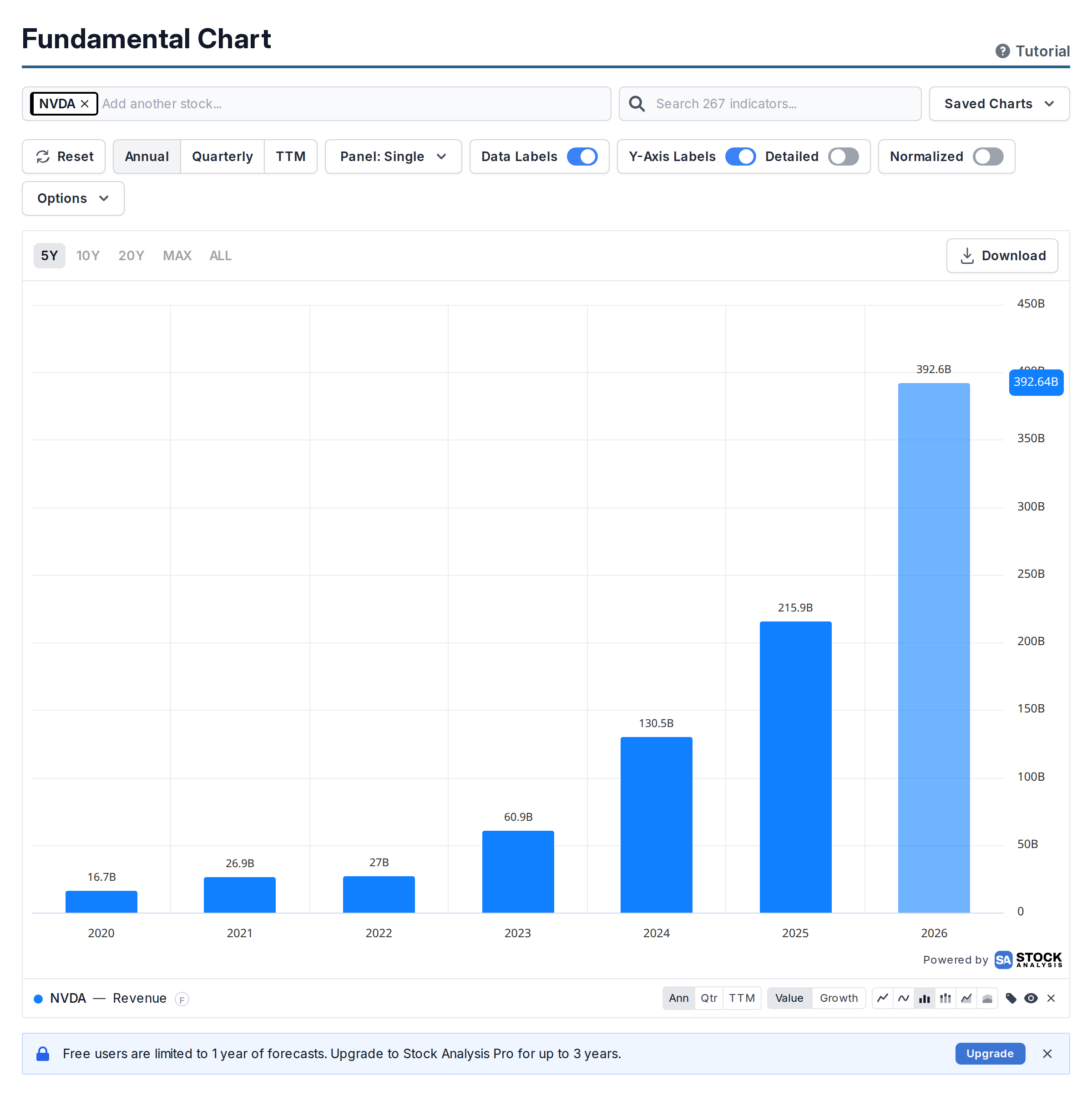Screen dimensions: 1092x1111
Task: Select the straight line chart type icon
Action: click(883, 998)
